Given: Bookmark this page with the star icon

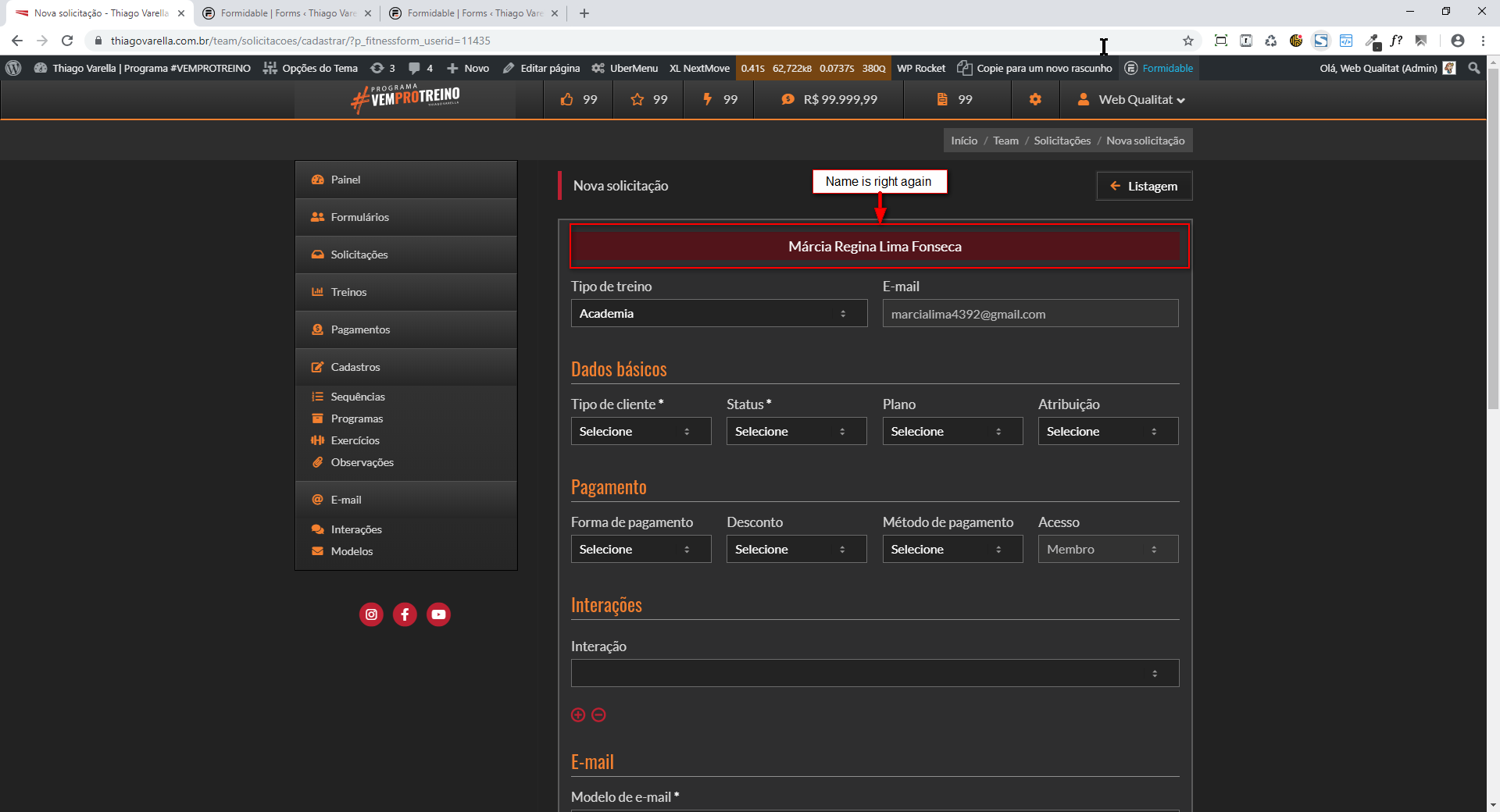Looking at the screenshot, I should tap(1188, 41).
